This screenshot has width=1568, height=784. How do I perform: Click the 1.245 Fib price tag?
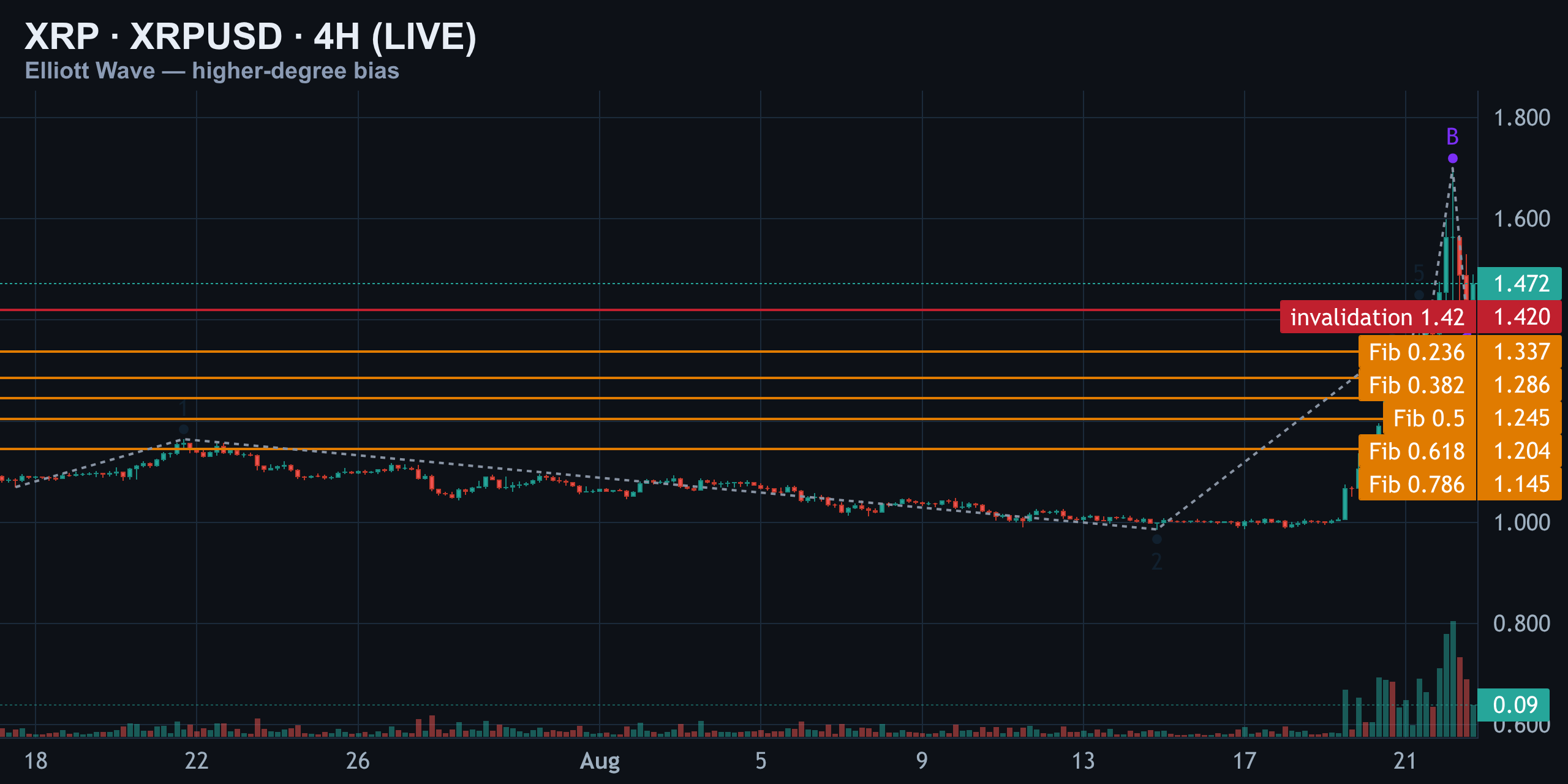pyautogui.click(x=1520, y=418)
